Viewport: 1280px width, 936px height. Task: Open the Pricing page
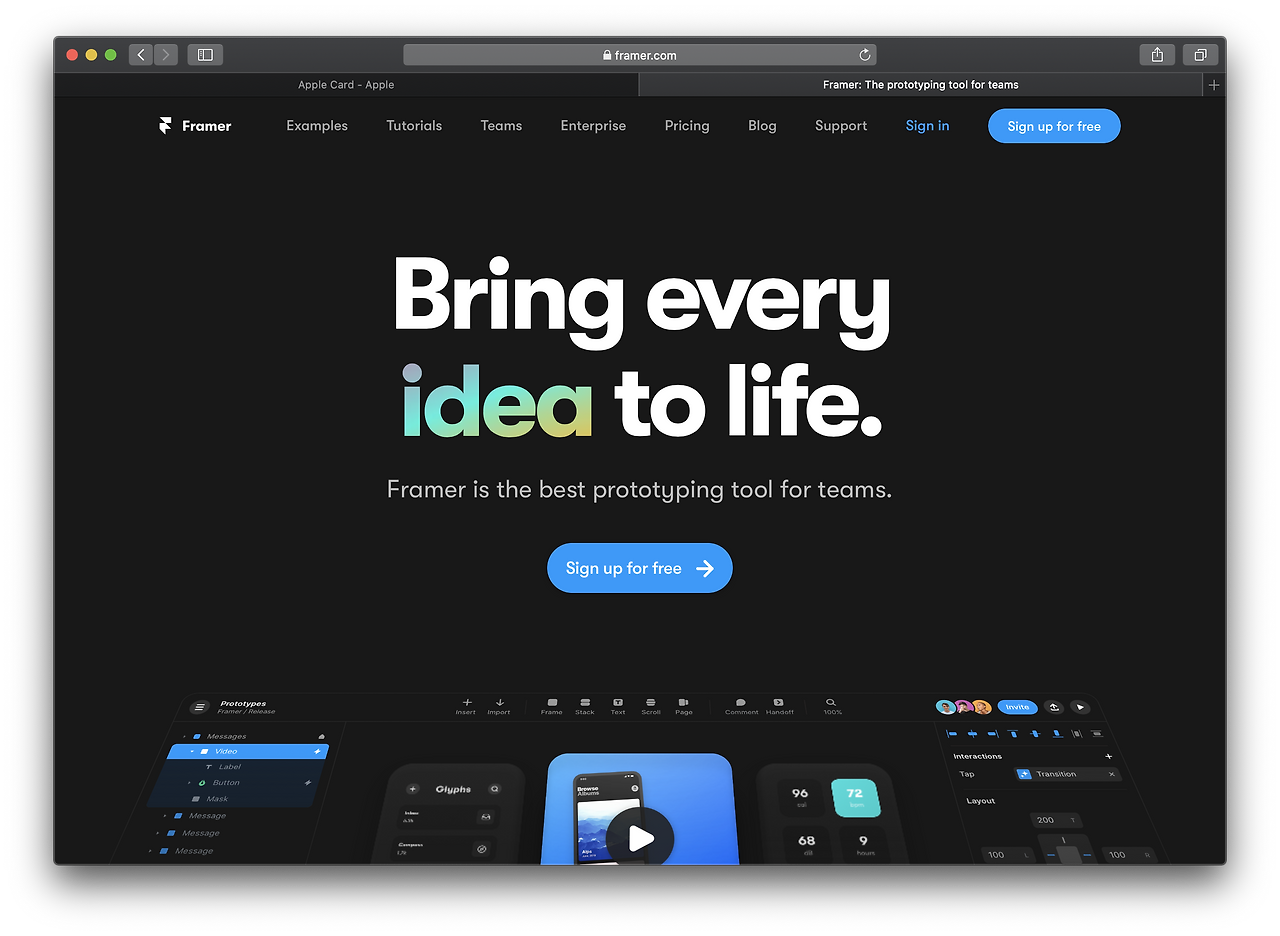pos(687,126)
